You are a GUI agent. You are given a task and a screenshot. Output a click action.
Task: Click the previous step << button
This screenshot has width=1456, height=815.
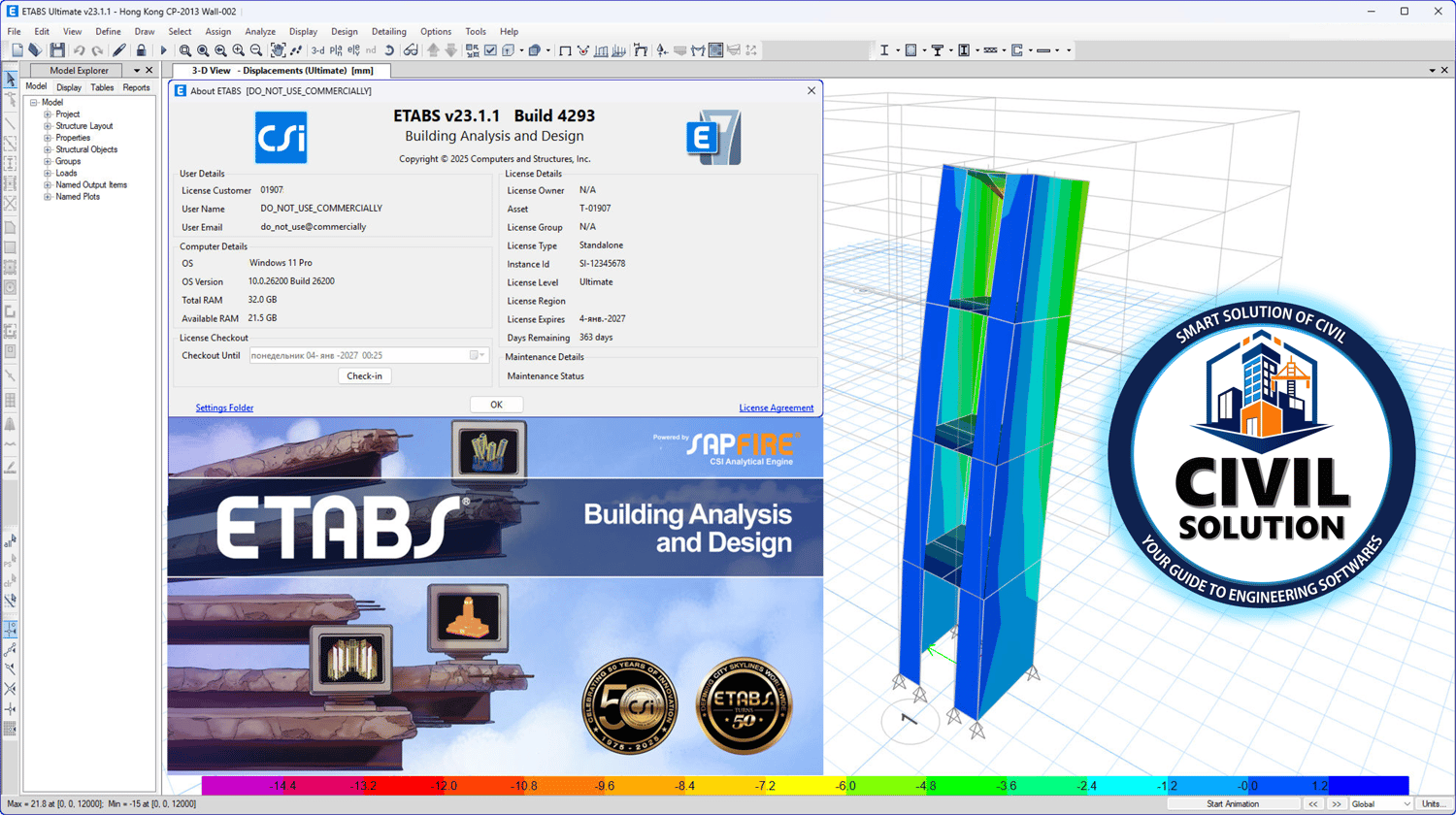[1313, 804]
